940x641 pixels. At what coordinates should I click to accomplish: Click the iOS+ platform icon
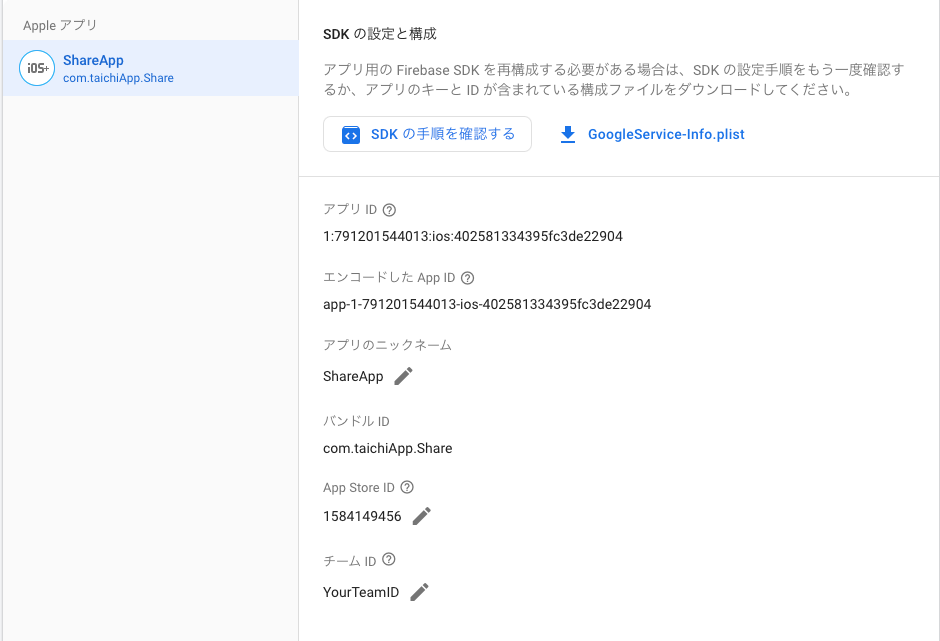click(x=37, y=68)
